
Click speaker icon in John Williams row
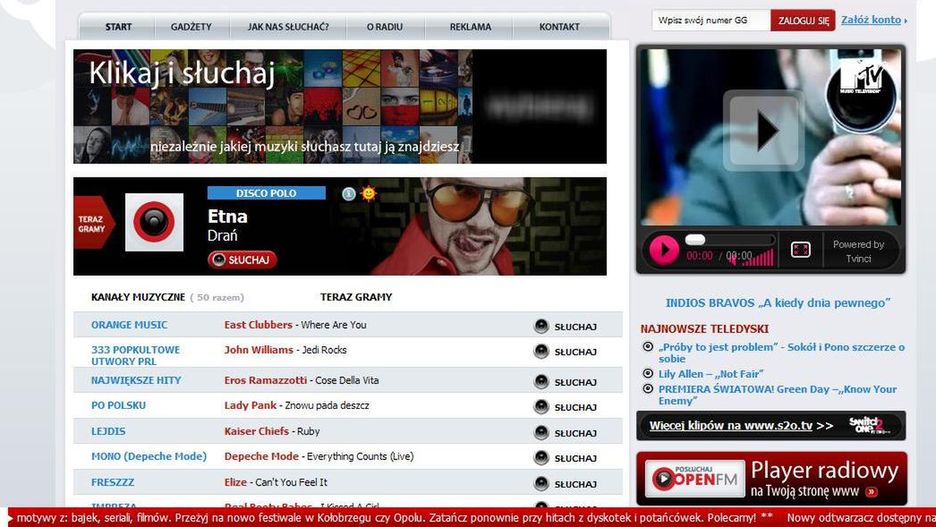point(541,352)
